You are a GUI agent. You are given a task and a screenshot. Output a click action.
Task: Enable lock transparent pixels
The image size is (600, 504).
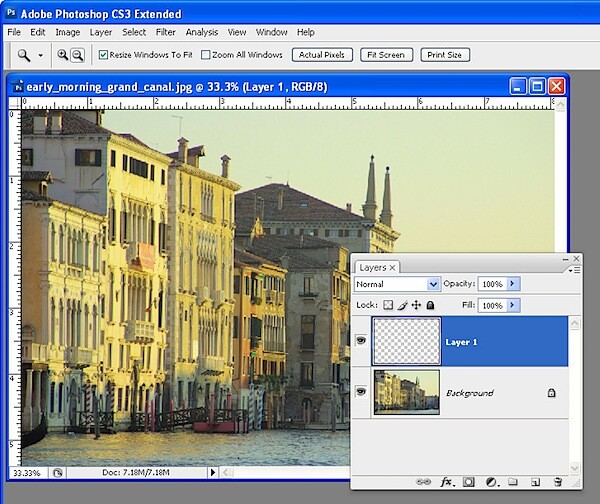[x=388, y=305]
